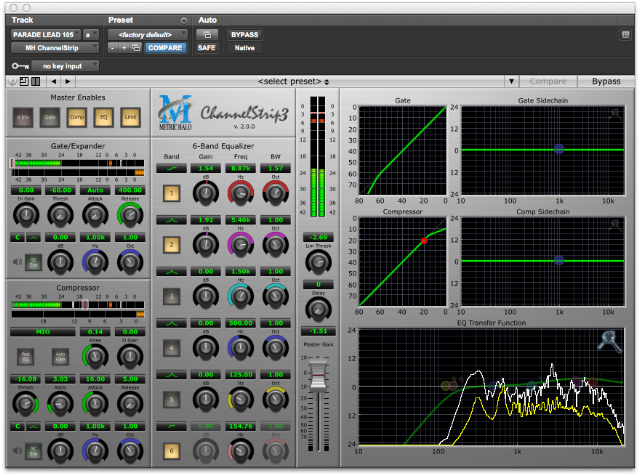Click the Compressor threshold value -16.08 field

25,379
